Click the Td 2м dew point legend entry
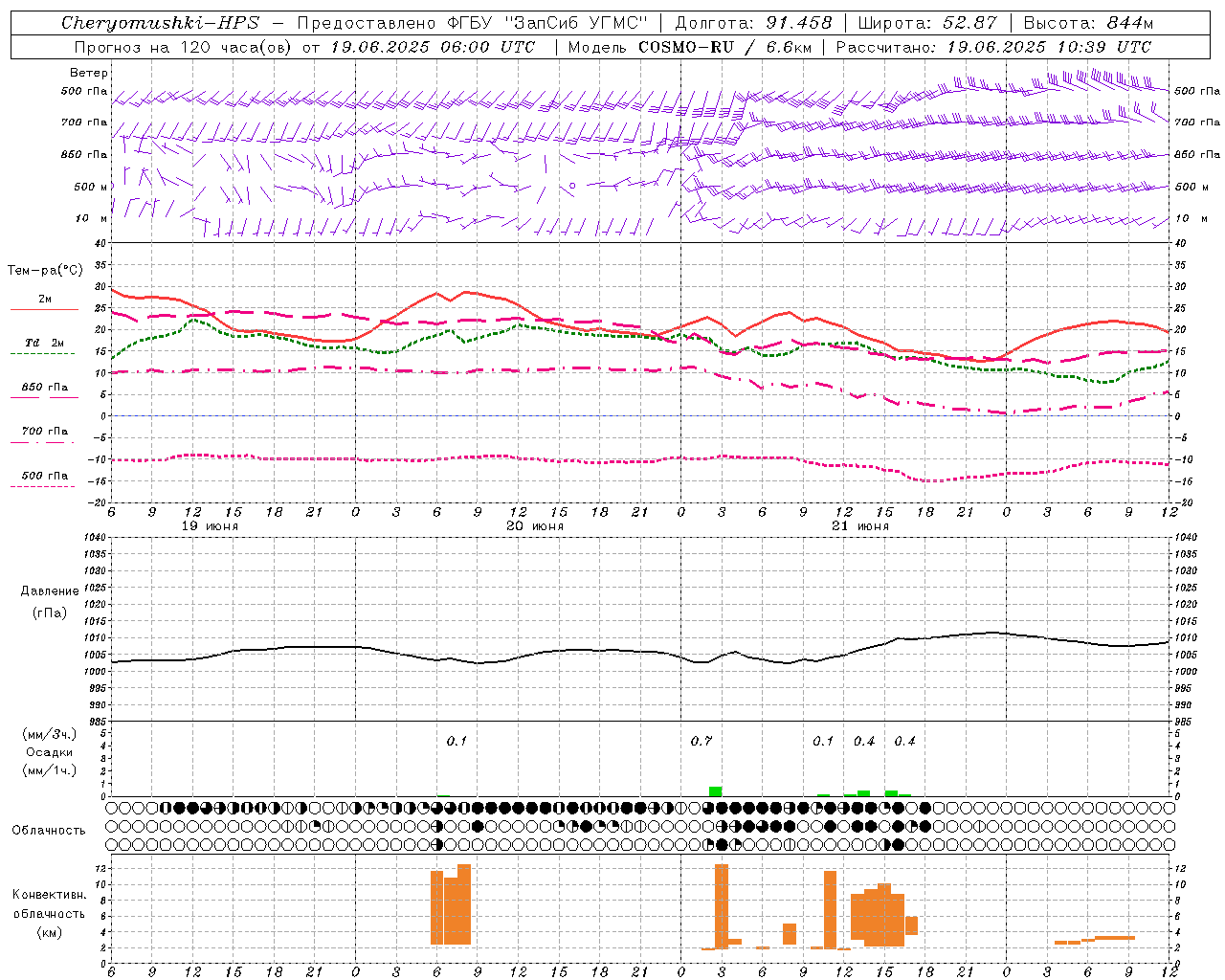 coord(45,345)
